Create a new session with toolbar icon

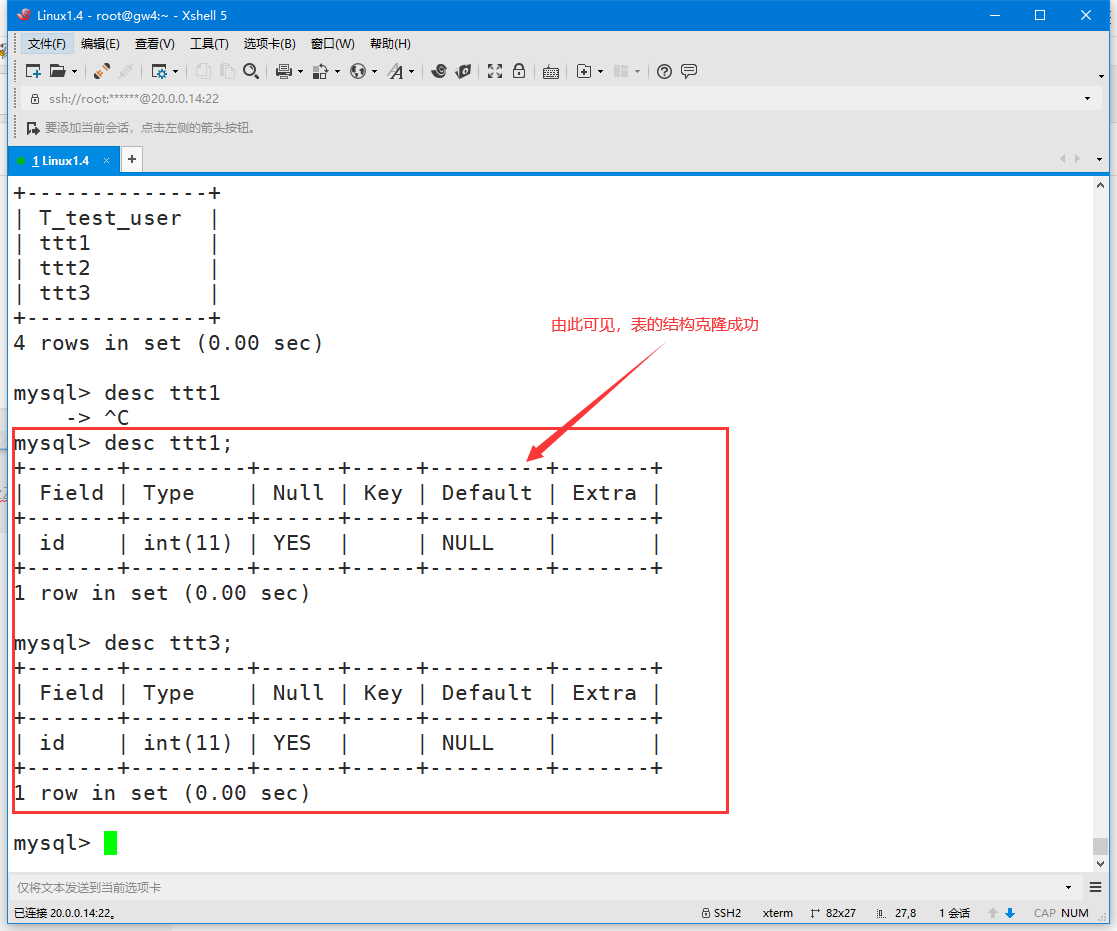pos(33,71)
